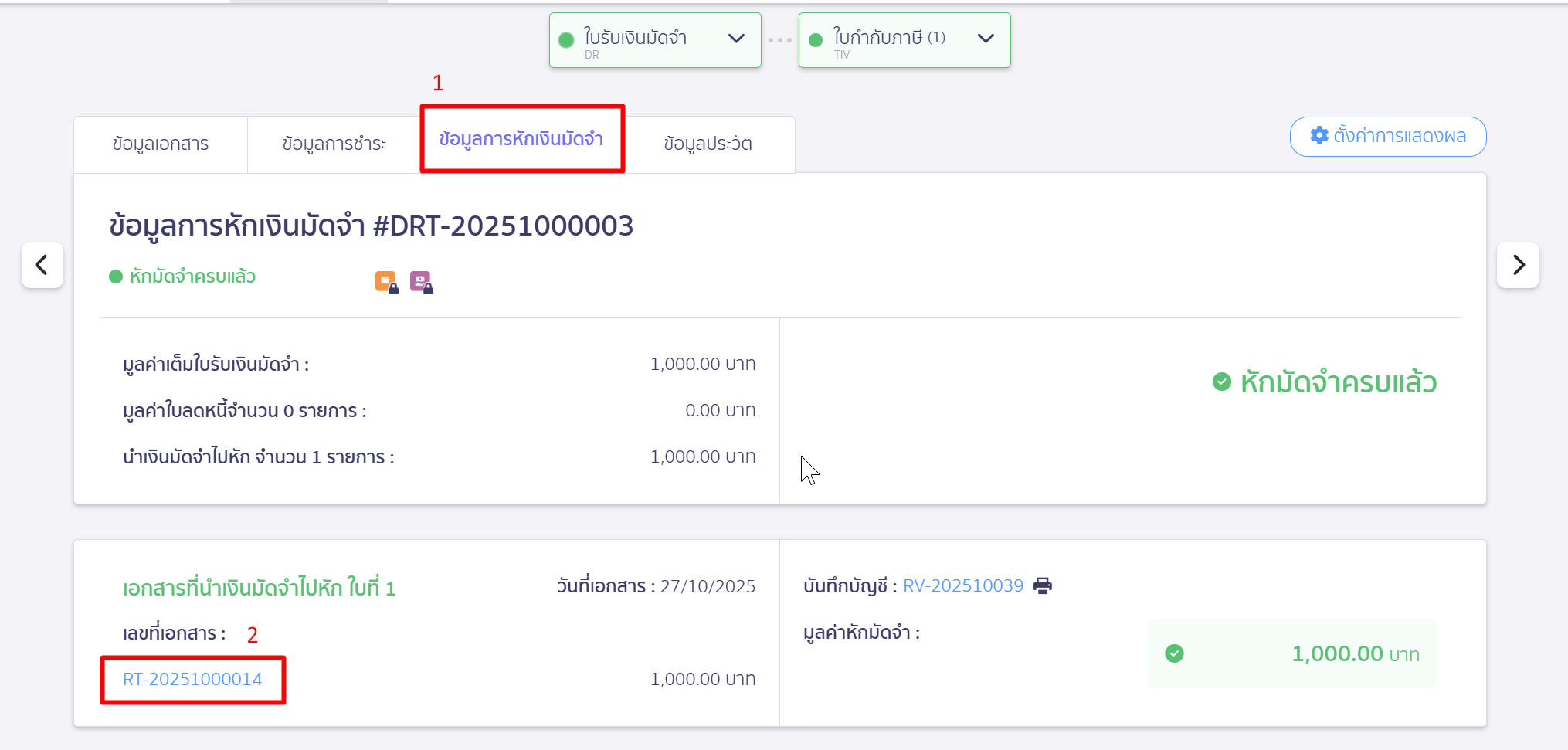Go to next document with right arrow
The image size is (1568, 750).
coord(1518,265)
